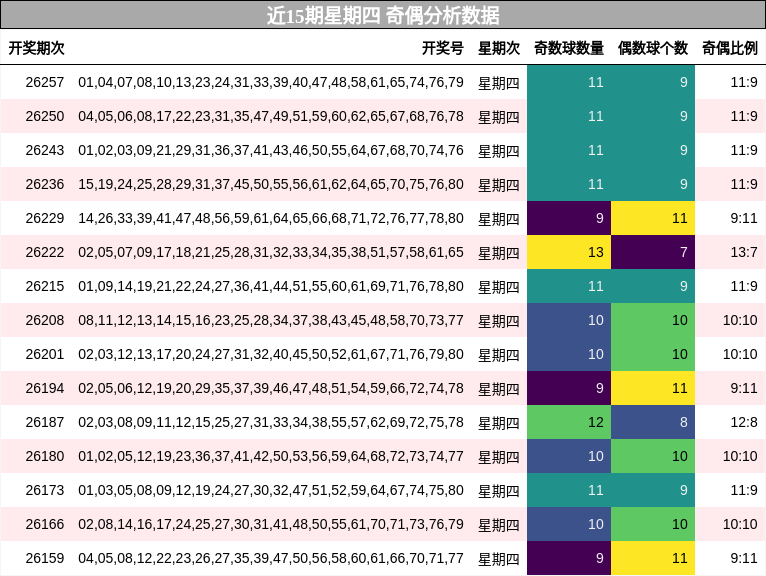Click 星期四 weekday cell in row 26243
The height and width of the screenshot is (576, 766).
coord(499,151)
